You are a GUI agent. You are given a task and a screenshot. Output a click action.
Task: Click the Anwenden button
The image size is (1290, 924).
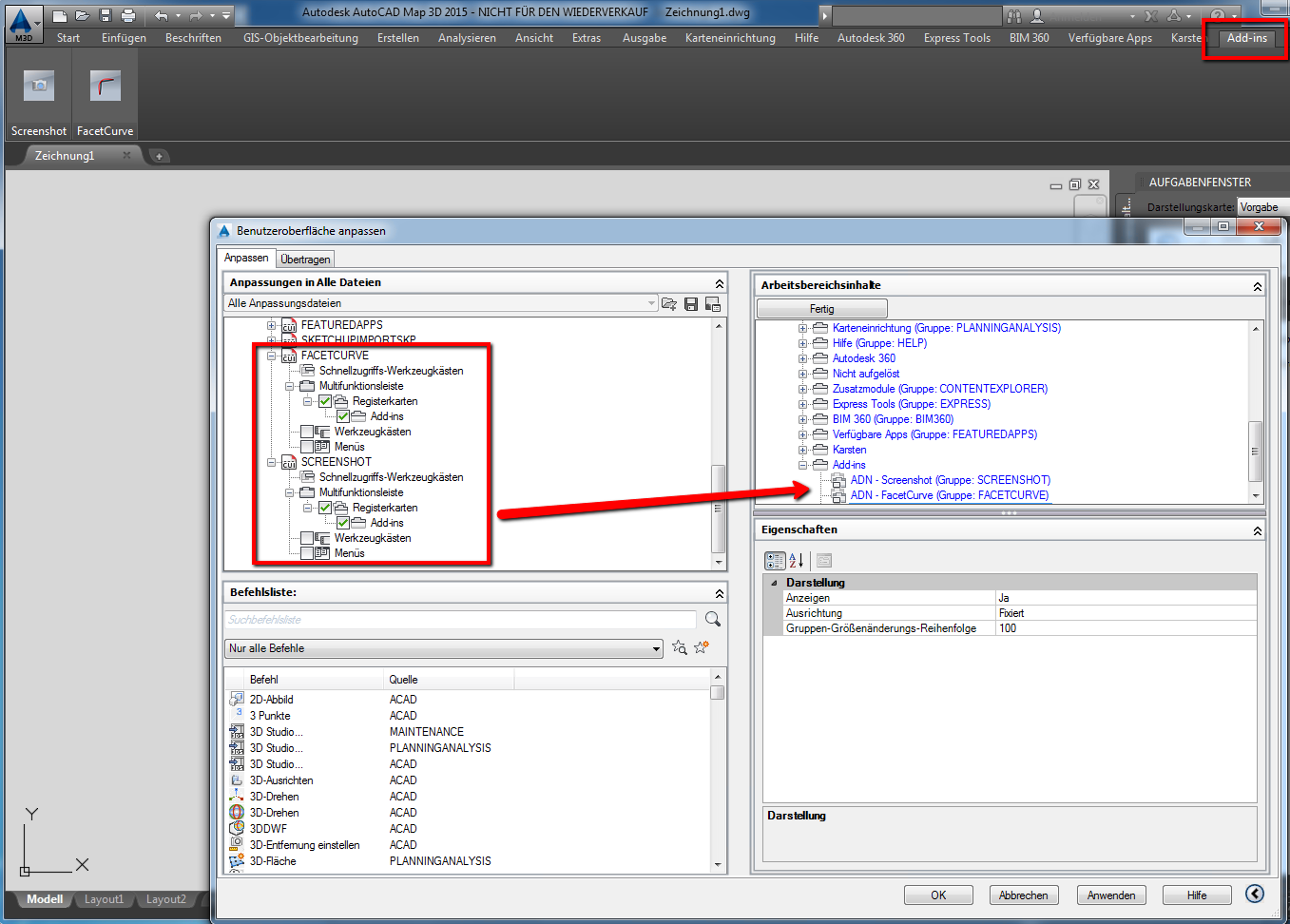(1111, 895)
